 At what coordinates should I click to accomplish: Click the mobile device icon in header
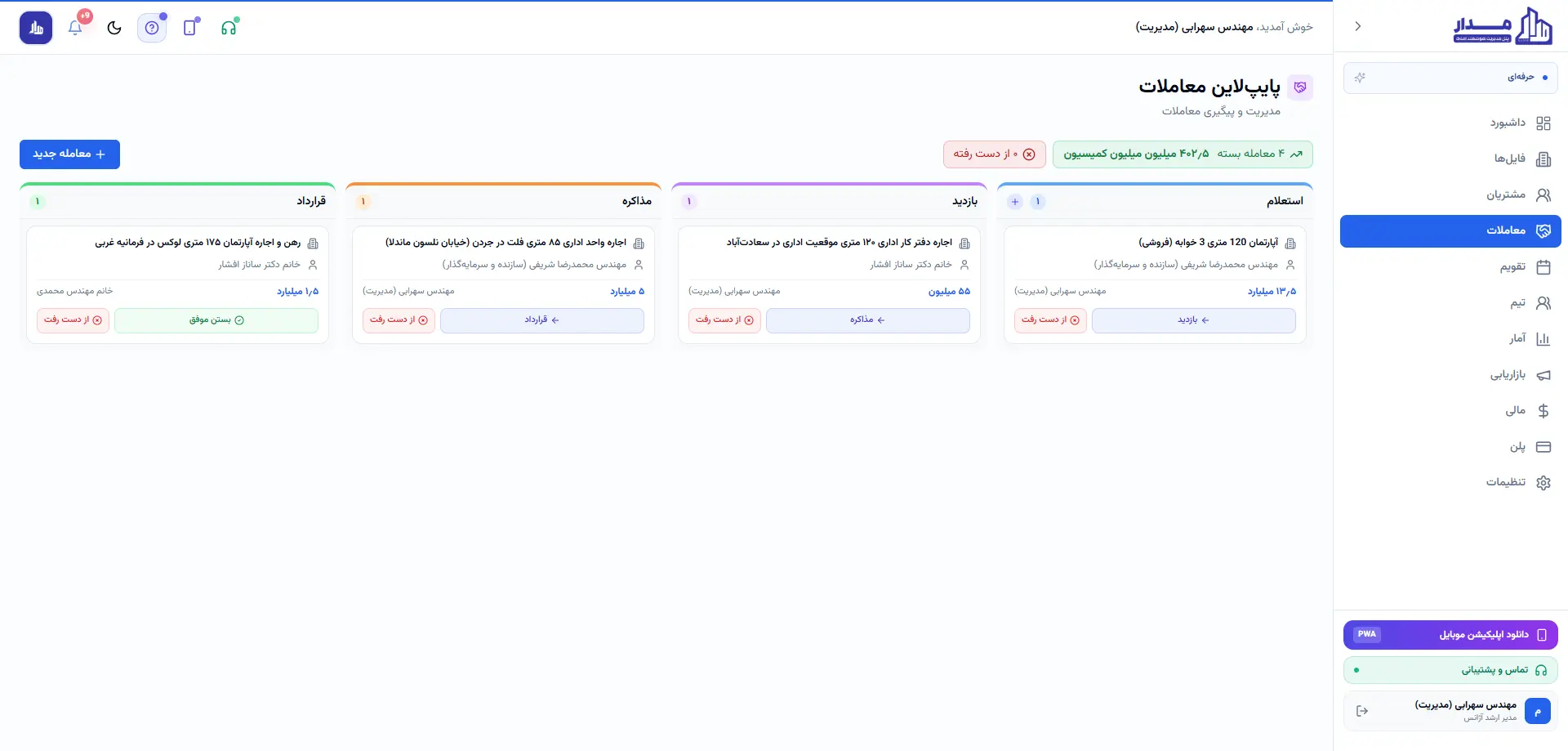[x=190, y=27]
